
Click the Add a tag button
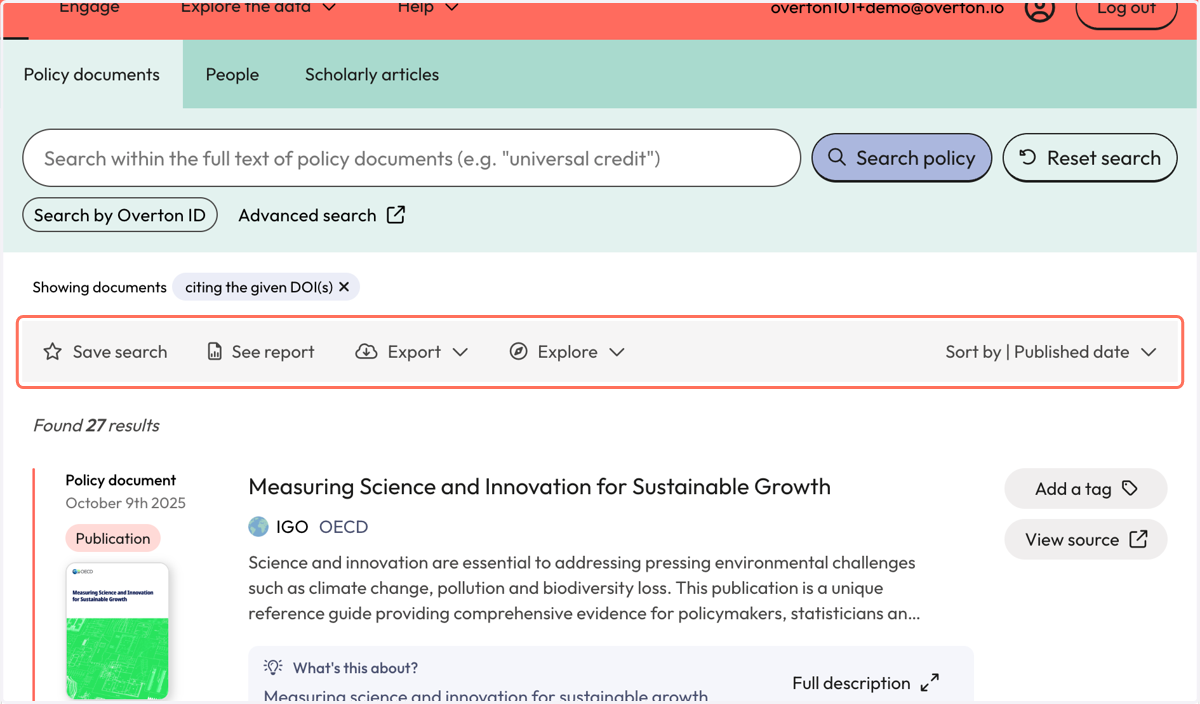1086,489
